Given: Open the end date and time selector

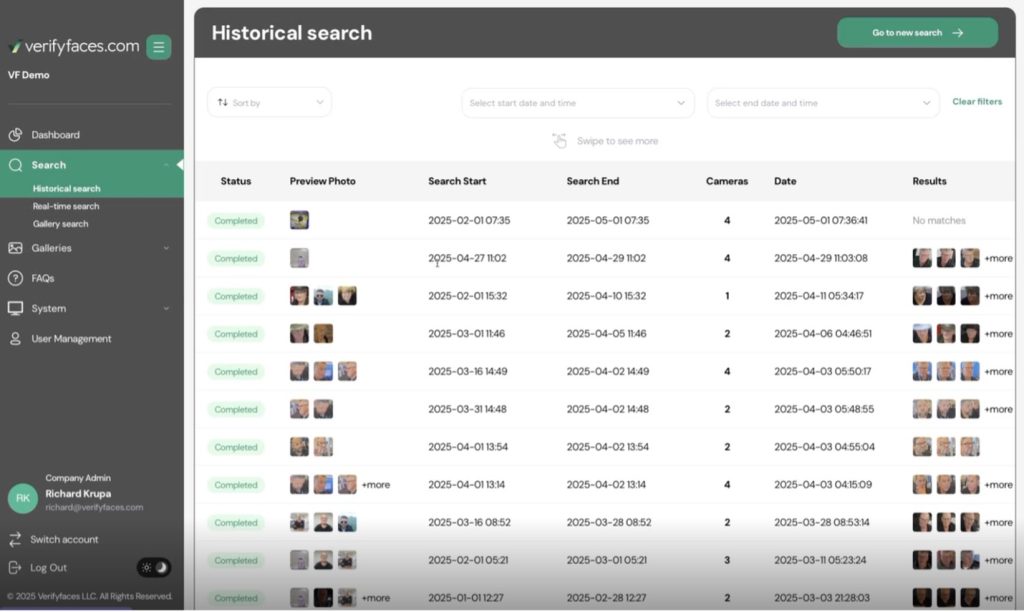Looking at the screenshot, I should (x=823, y=103).
